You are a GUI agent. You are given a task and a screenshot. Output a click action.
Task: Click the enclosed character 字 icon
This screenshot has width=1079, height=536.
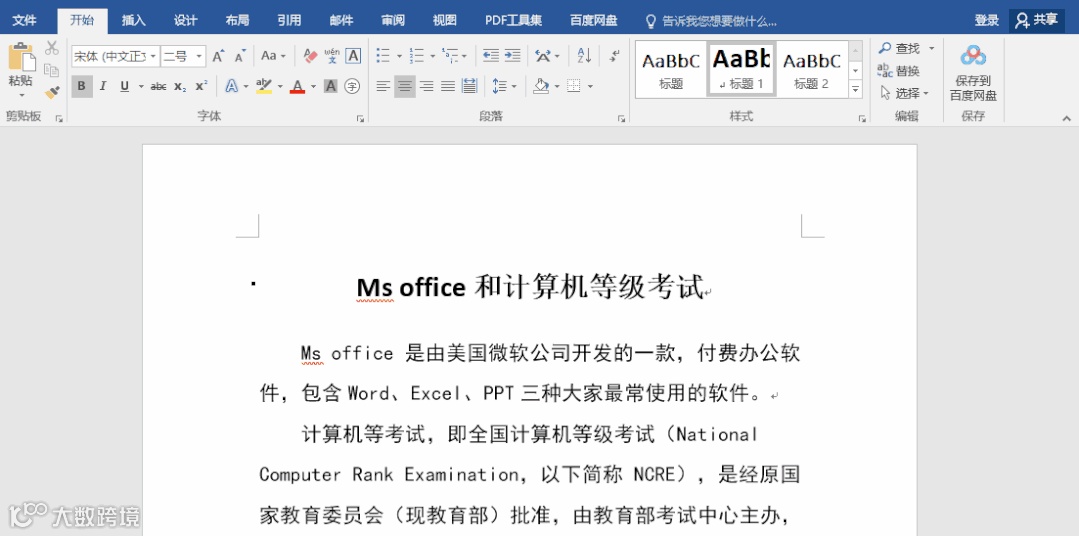click(352, 86)
